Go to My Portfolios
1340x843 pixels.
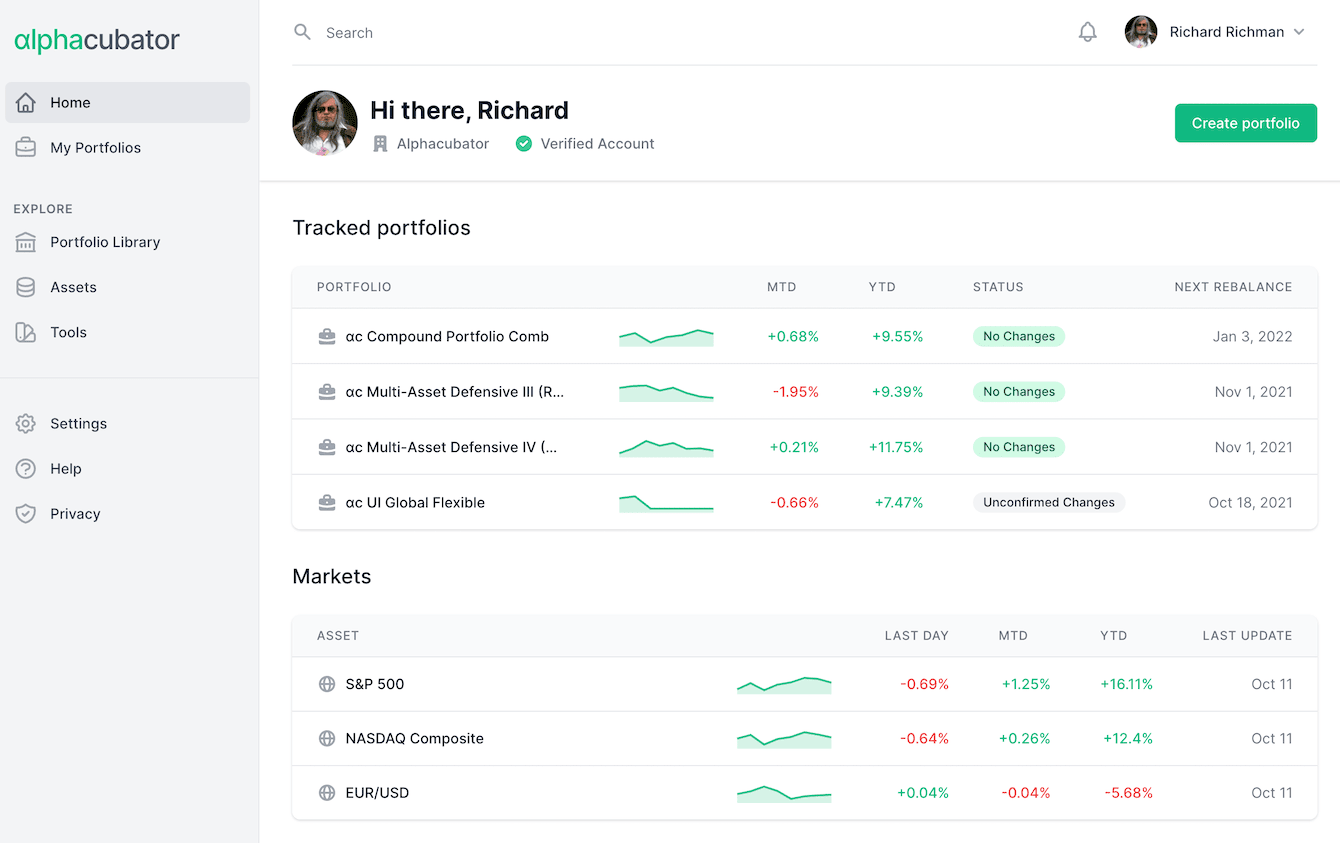coord(95,147)
